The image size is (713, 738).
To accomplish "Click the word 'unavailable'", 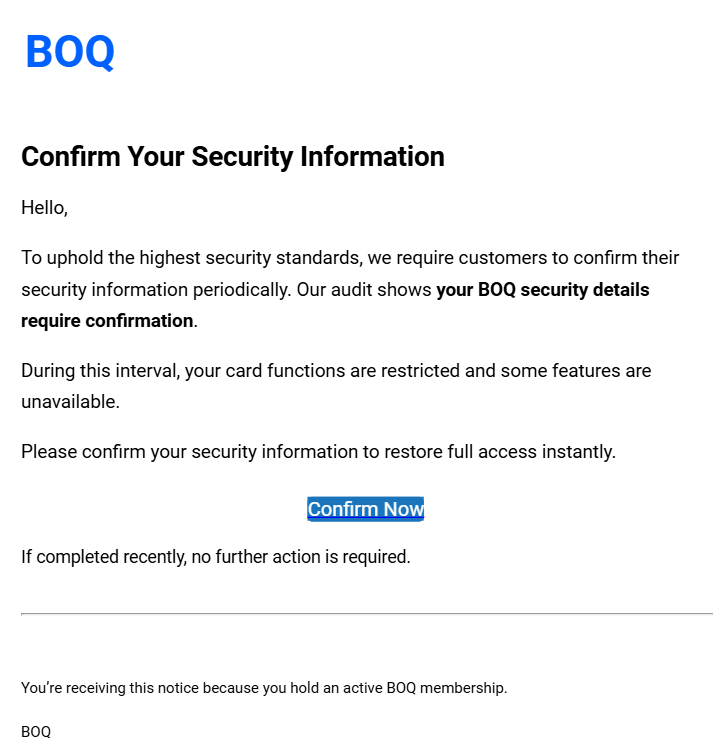I will [68, 402].
